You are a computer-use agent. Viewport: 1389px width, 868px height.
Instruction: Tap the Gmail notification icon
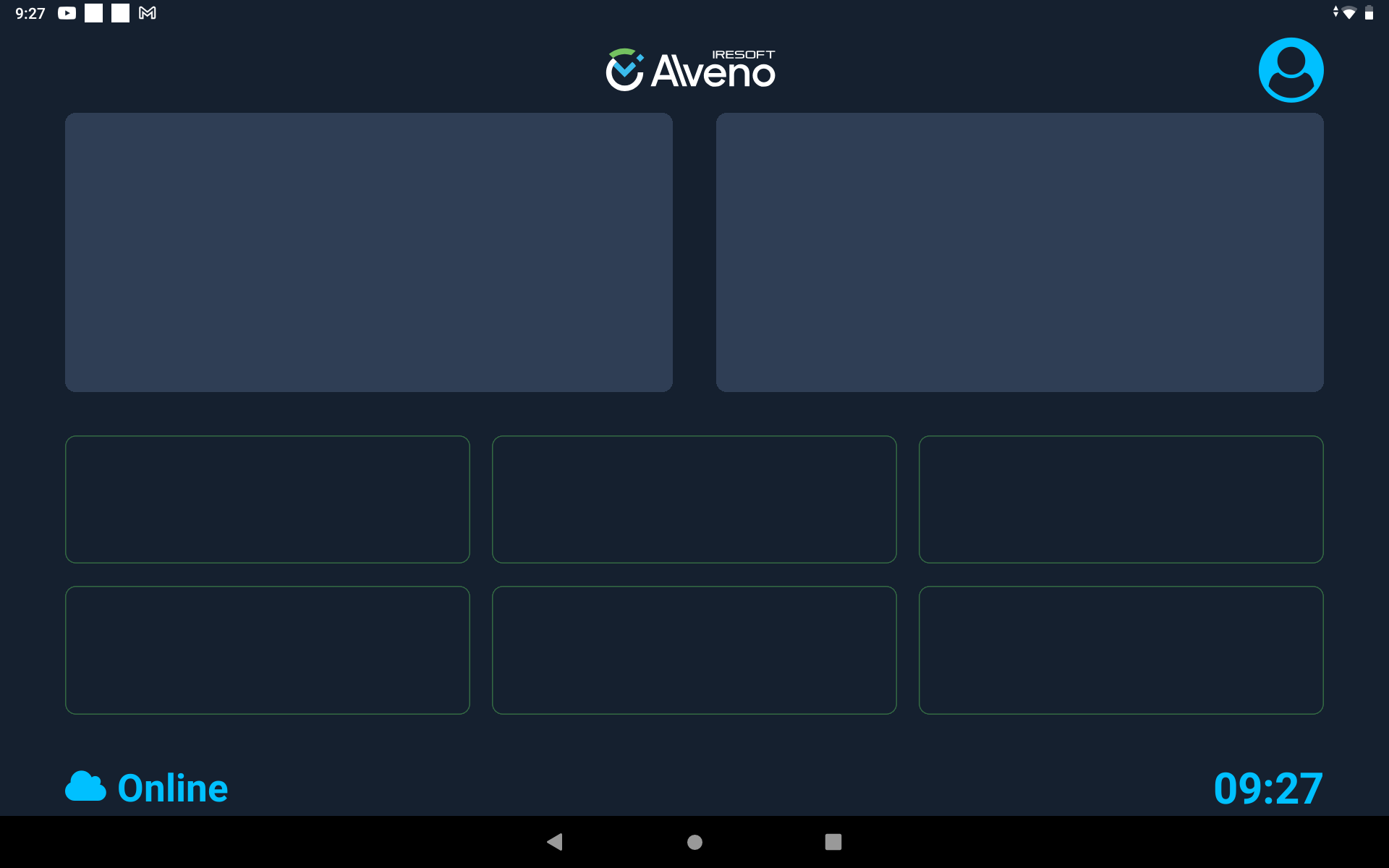148,13
